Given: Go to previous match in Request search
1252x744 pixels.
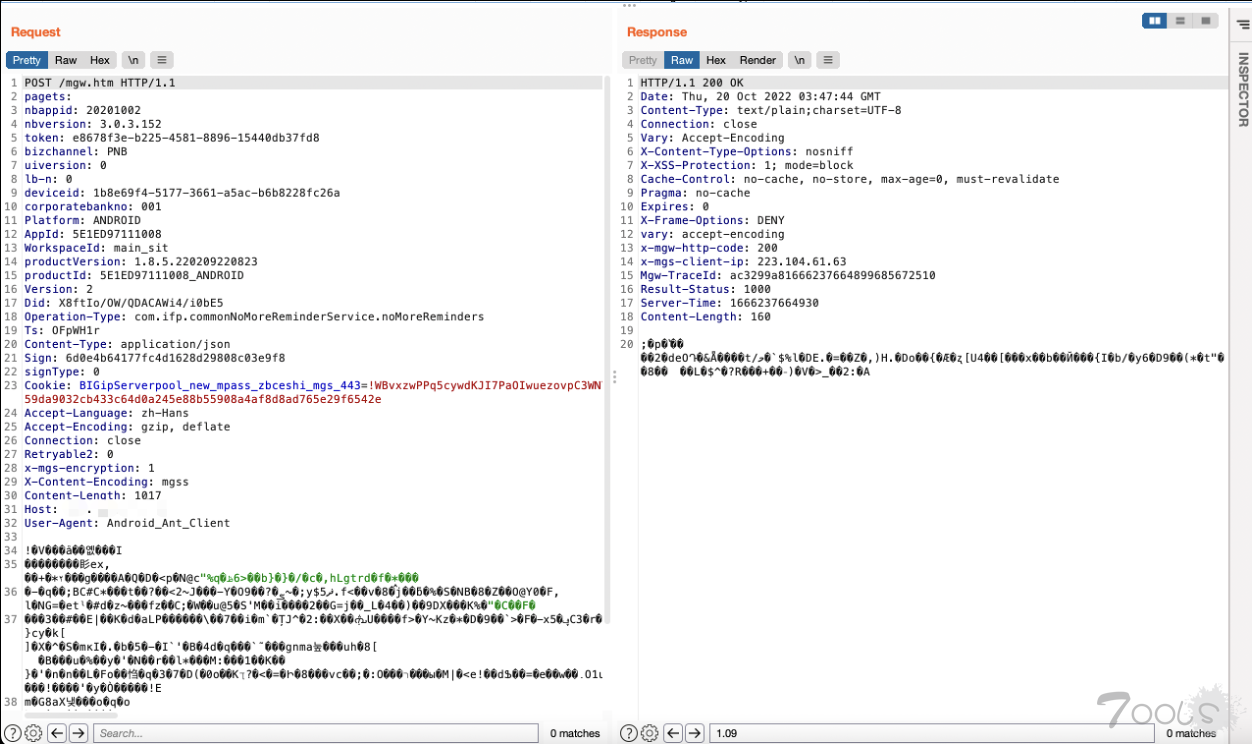Looking at the screenshot, I should pyautogui.click(x=57, y=733).
